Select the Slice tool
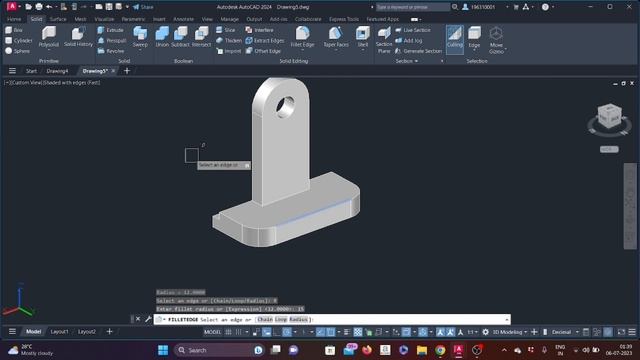This screenshot has width=640, height=360. point(226,30)
